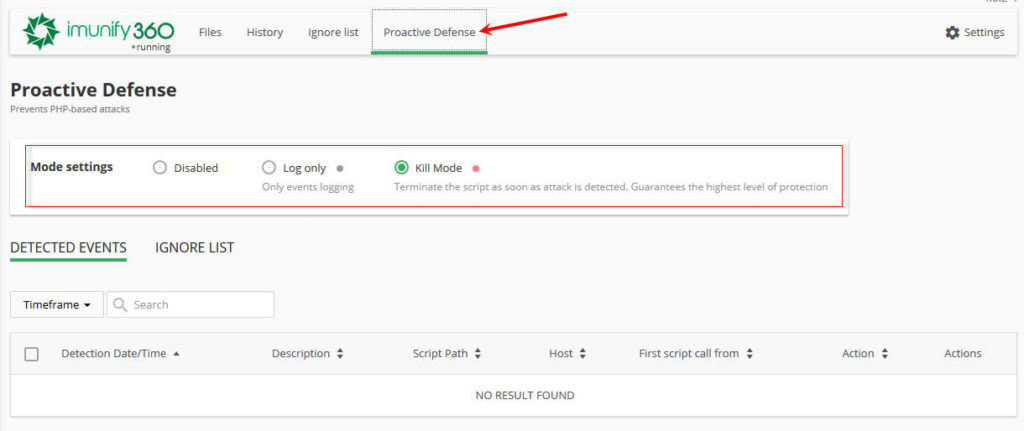Click the search magnifier icon
1024x431 pixels.
(x=120, y=304)
